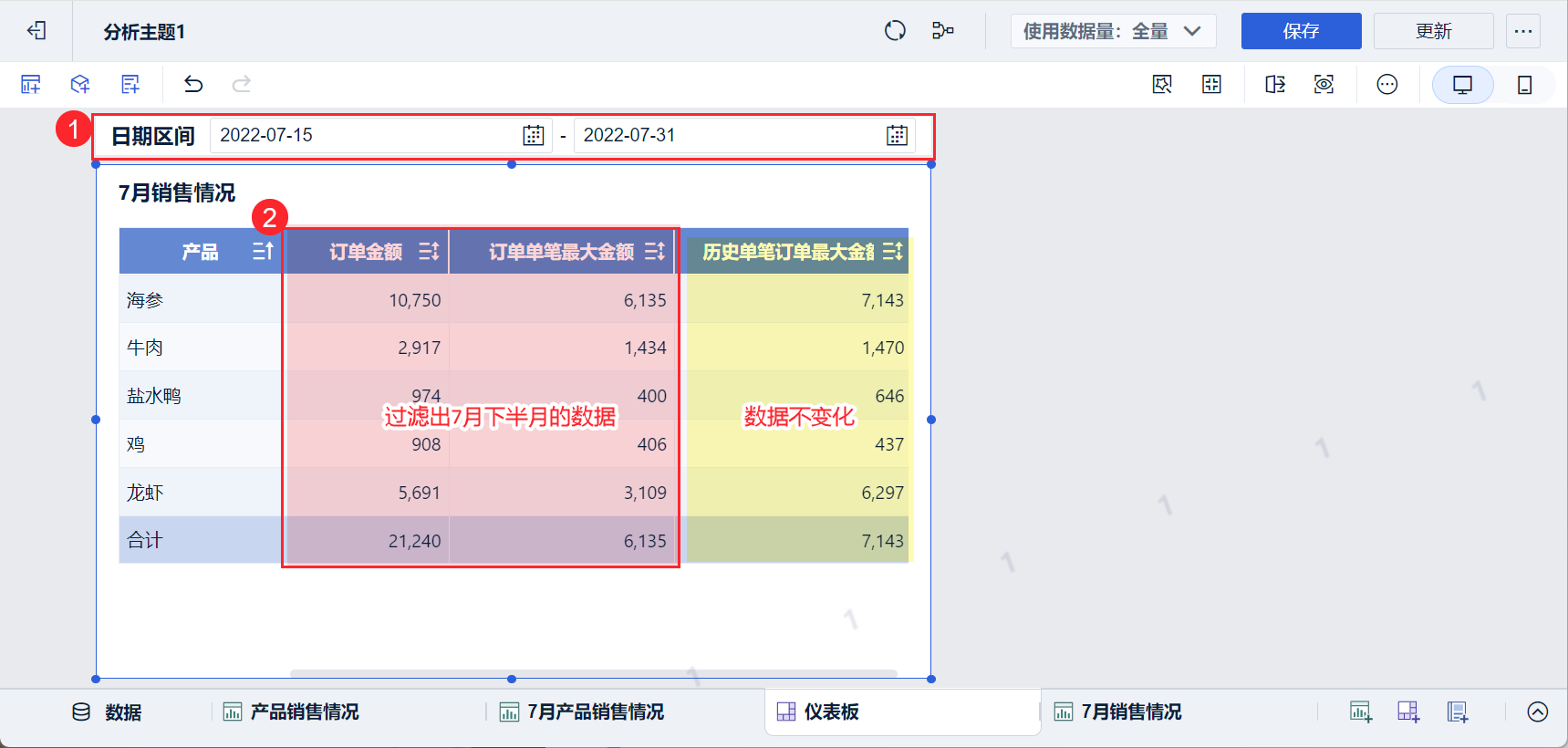1568x748 pixels.
Task: Click the cube add-filter component icon
Action: click(x=80, y=85)
